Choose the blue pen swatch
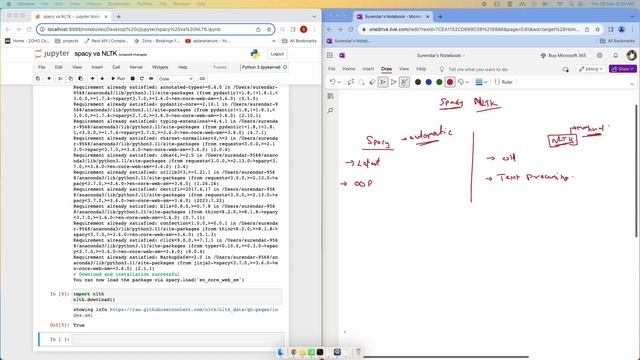Viewport: 640px width, 360px height. point(428,82)
